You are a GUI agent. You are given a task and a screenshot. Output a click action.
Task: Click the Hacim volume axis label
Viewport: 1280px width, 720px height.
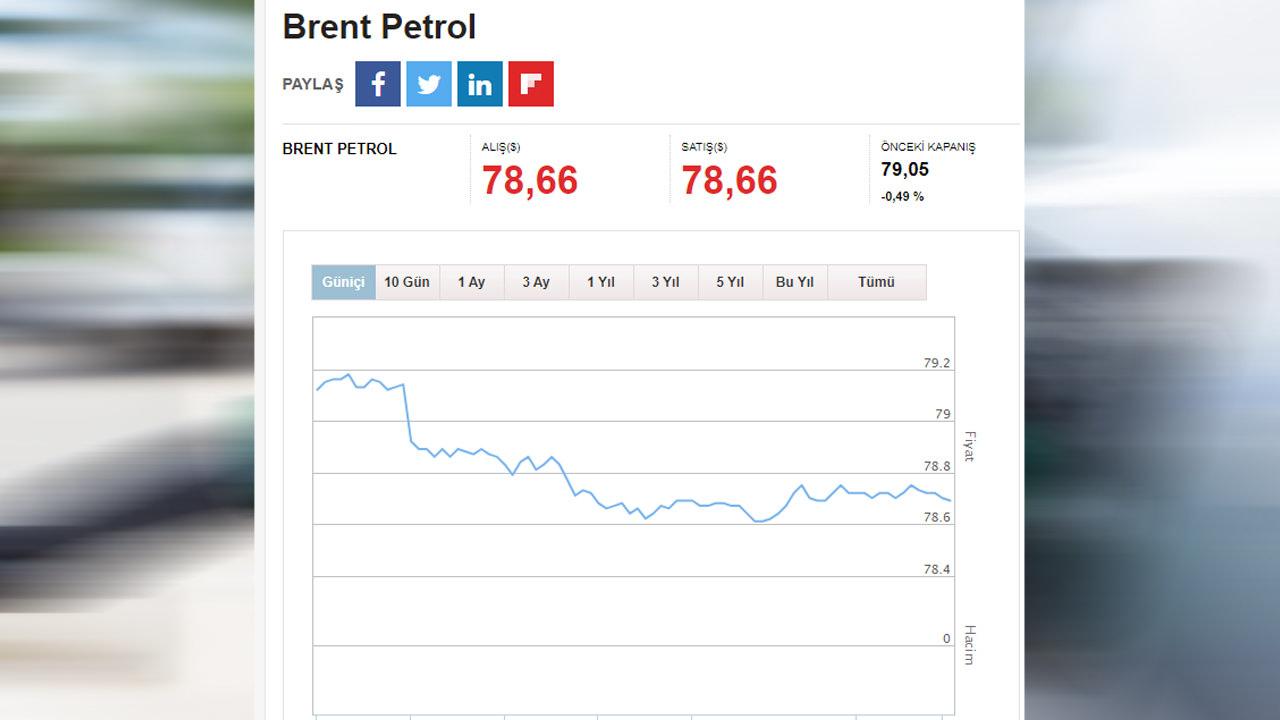click(969, 645)
